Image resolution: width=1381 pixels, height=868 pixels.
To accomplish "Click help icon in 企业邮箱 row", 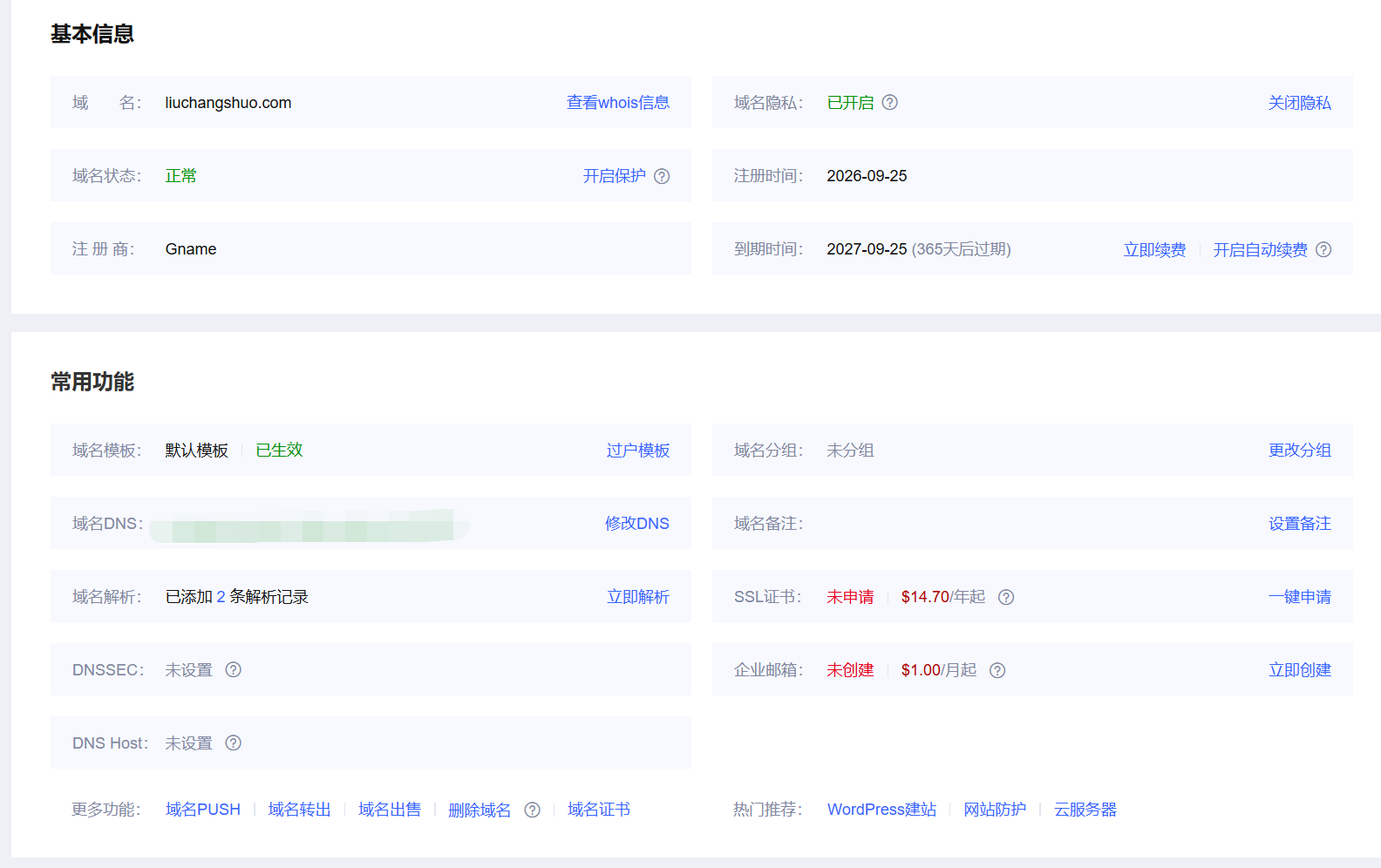I will tap(997, 670).
